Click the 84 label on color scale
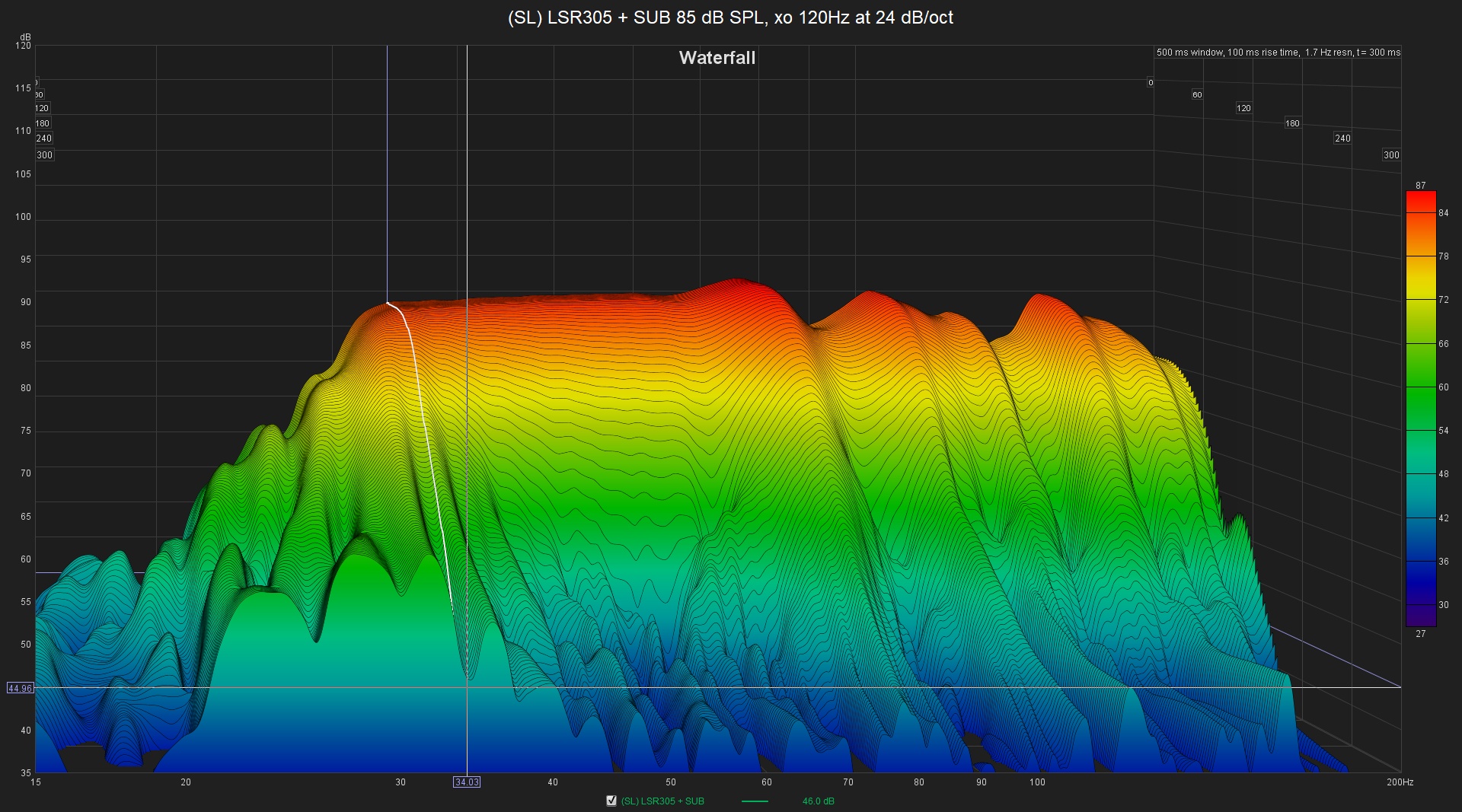1462x812 pixels. click(x=1444, y=213)
